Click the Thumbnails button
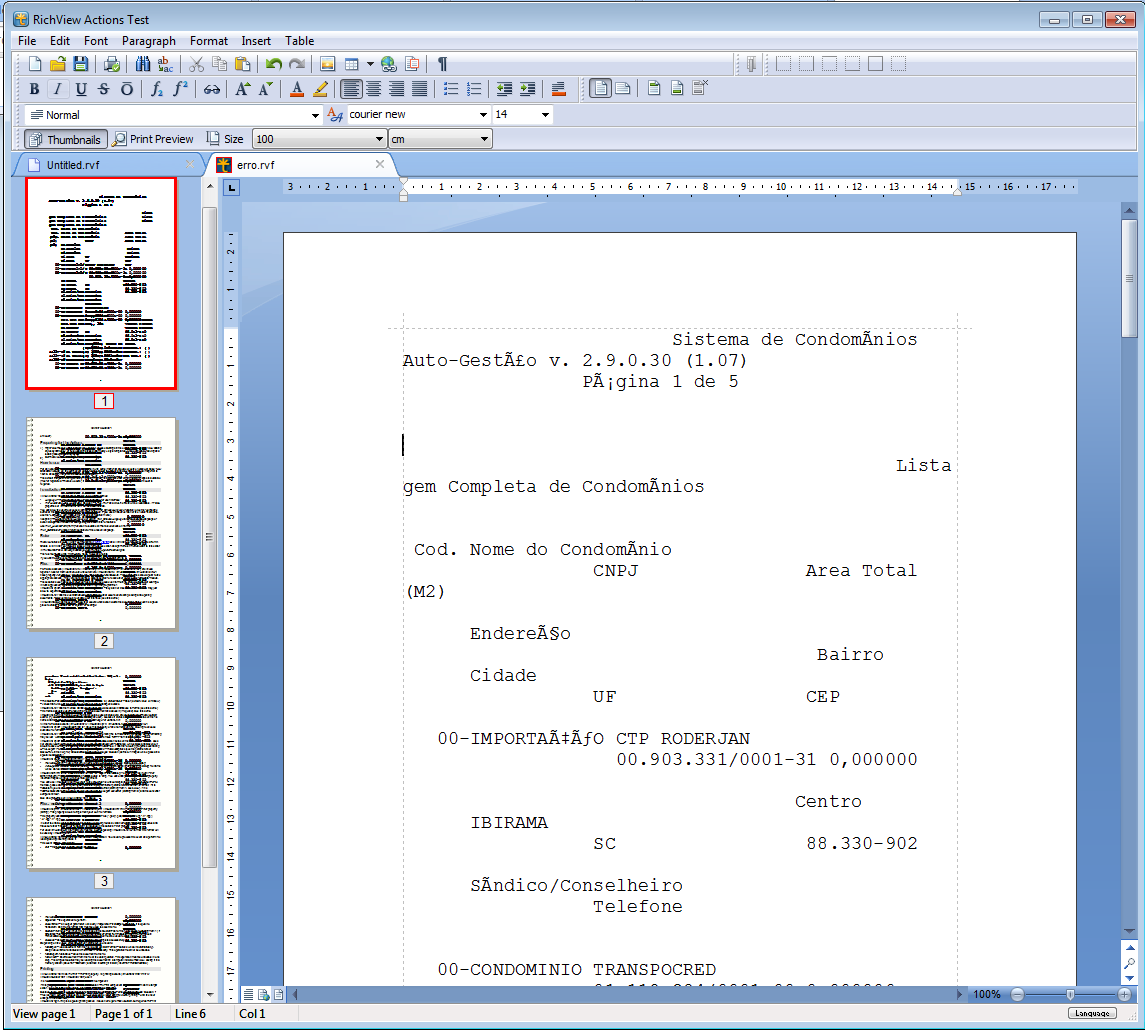Screen dimensions: 1145x1032 point(66,139)
